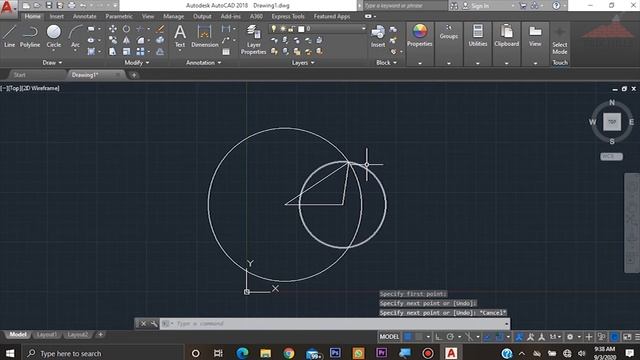Open the Utilities panel button
The height and width of the screenshot is (360, 640).
tap(478, 37)
